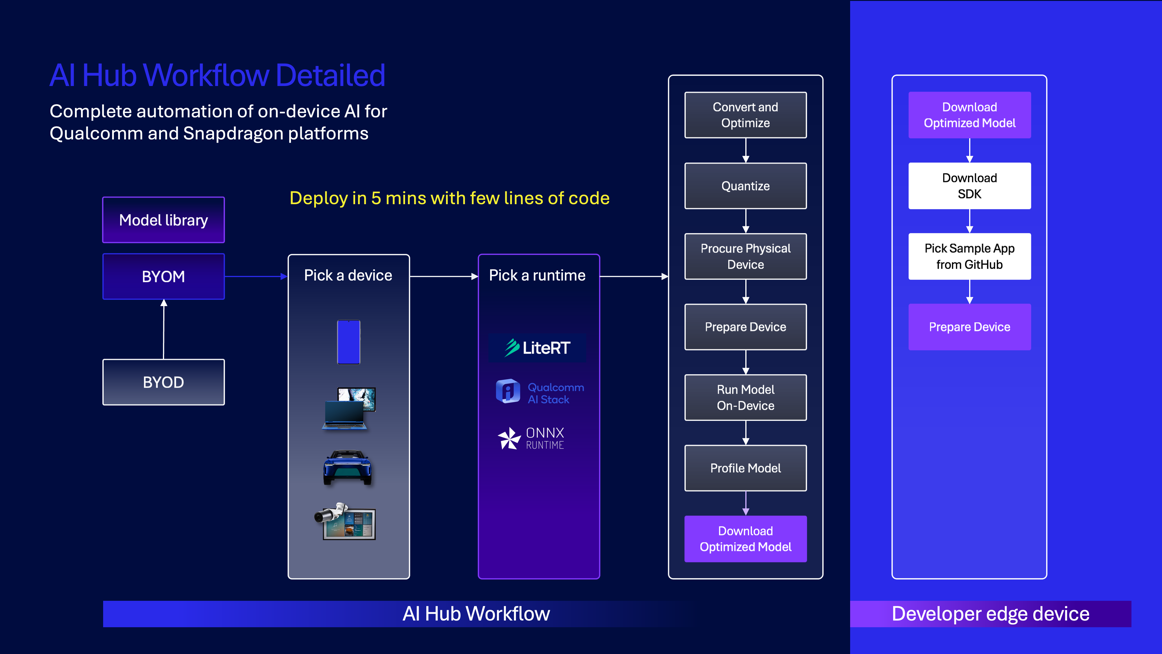
Task: Open Pick Sample App from GitHub
Action: [969, 256]
